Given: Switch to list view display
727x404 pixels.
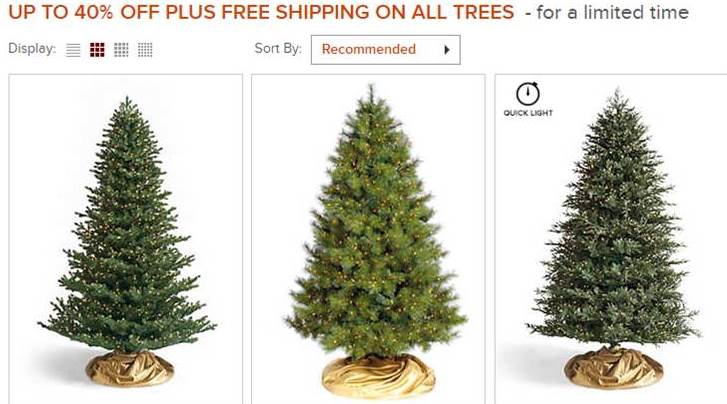Looking at the screenshot, I should click(x=73, y=50).
